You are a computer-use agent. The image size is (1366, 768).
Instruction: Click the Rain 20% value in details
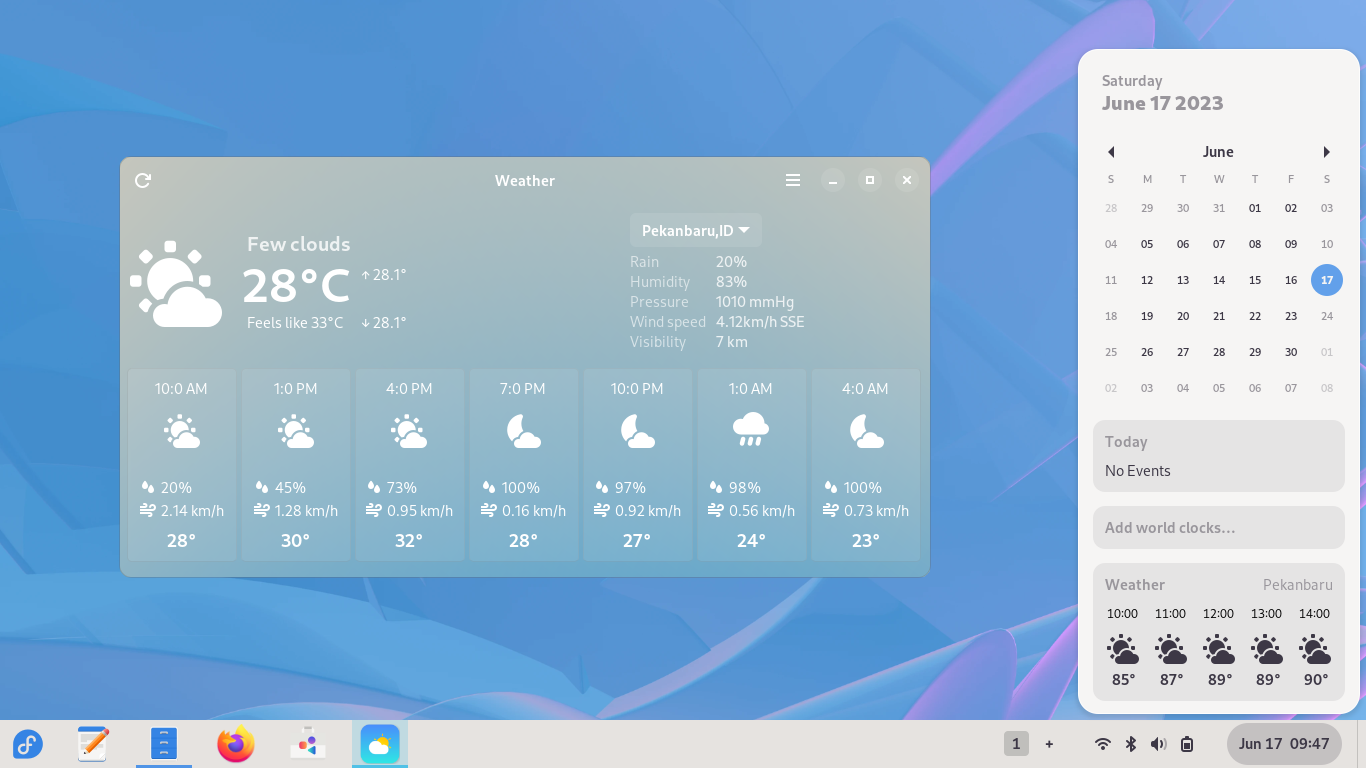(732, 262)
